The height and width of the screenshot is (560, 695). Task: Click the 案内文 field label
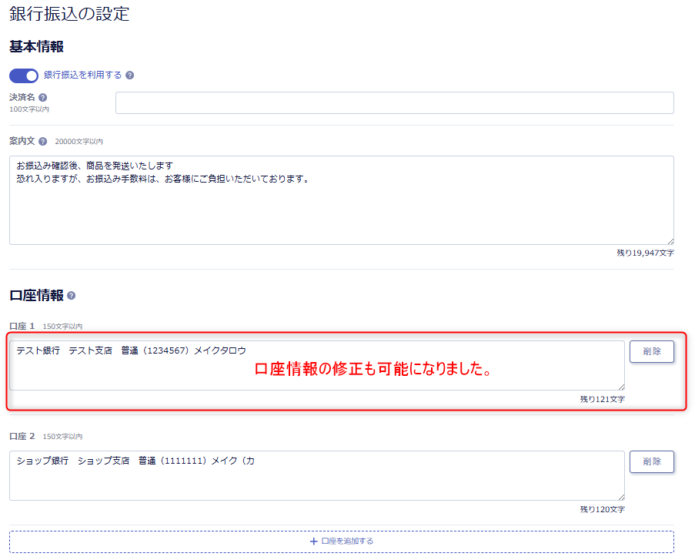pyautogui.click(x=22, y=141)
